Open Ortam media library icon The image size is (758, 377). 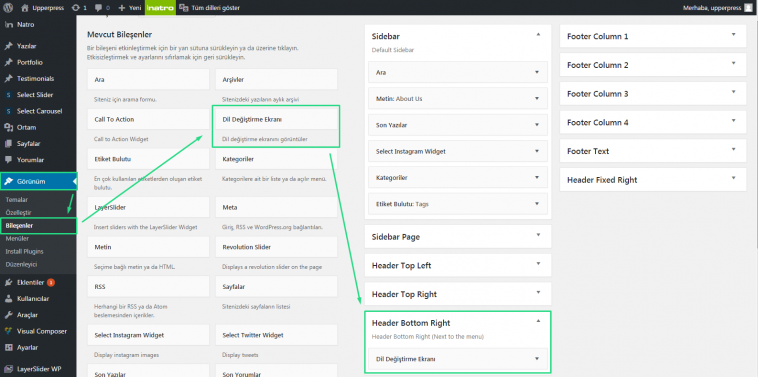tap(8, 128)
